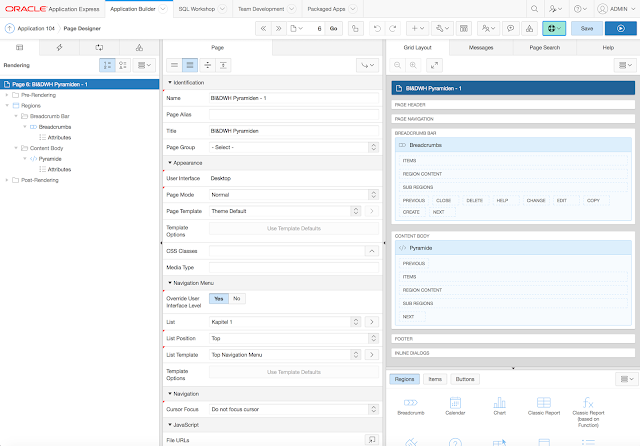Click the Expand All property groups icon
Viewport: 640px width, 446px height.
coord(223,65)
